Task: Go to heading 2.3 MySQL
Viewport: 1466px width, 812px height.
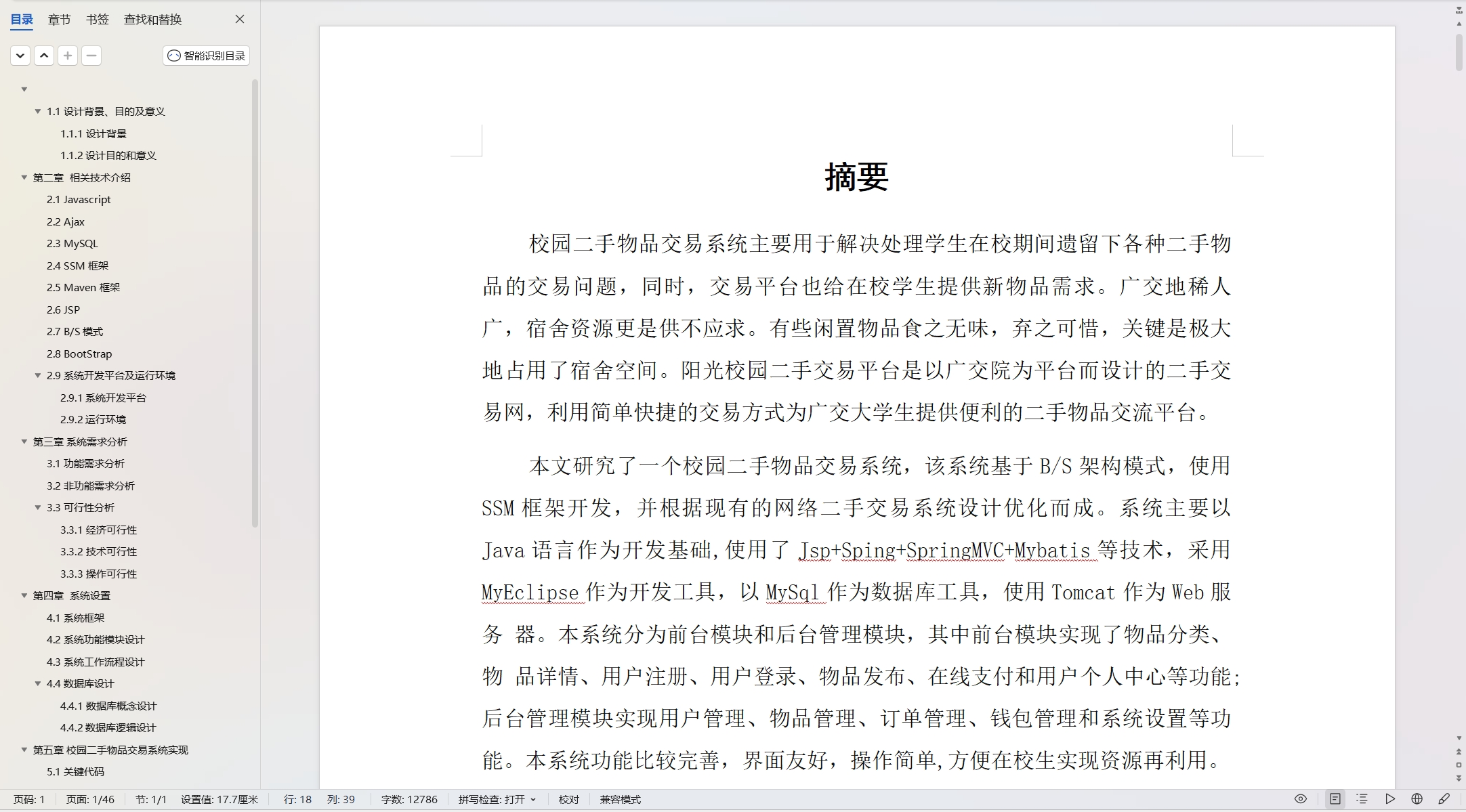Action: (x=72, y=243)
